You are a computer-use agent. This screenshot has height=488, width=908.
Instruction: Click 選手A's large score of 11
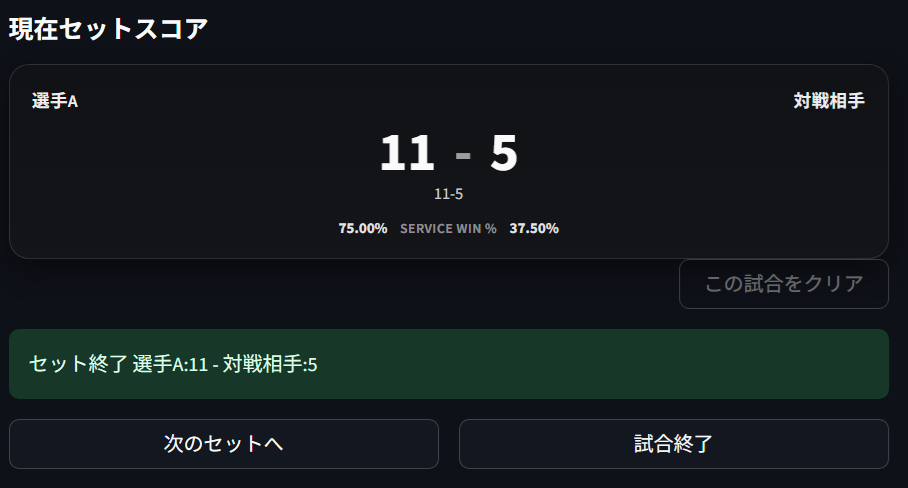(407, 154)
